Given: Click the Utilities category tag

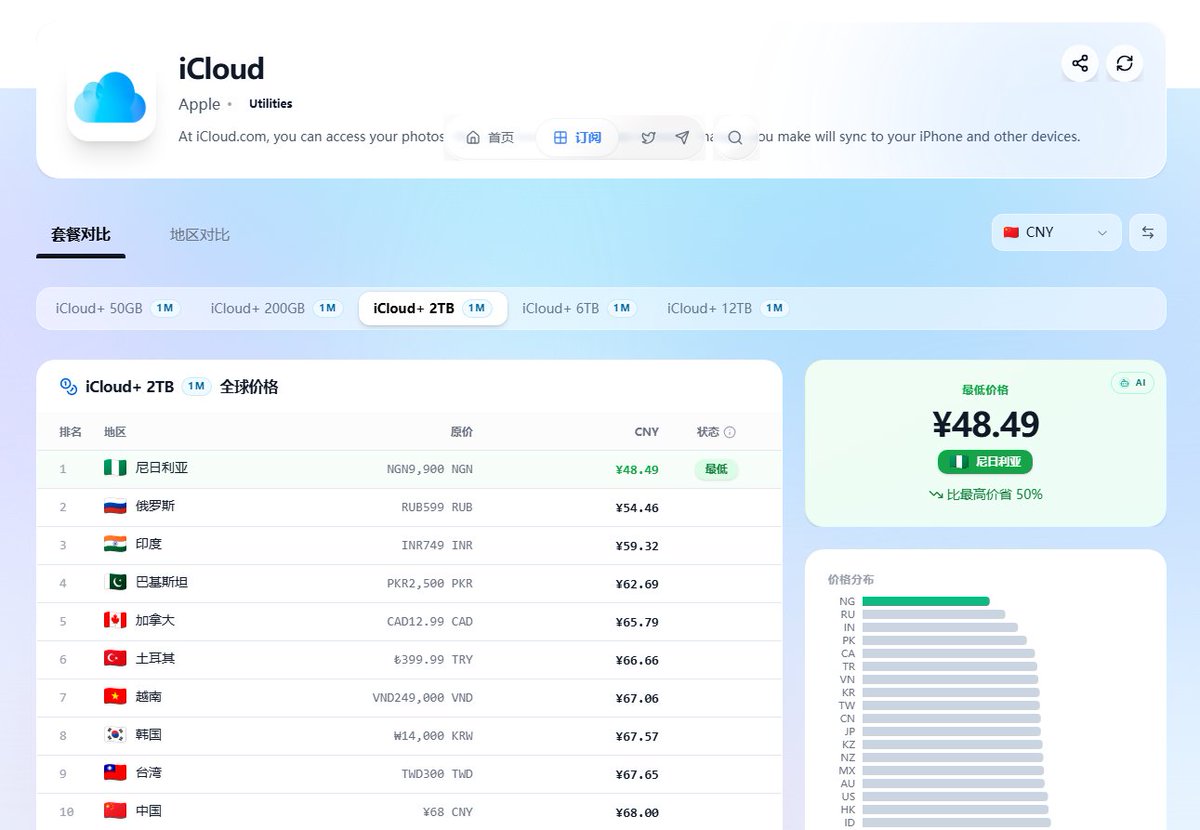Looking at the screenshot, I should [271, 104].
